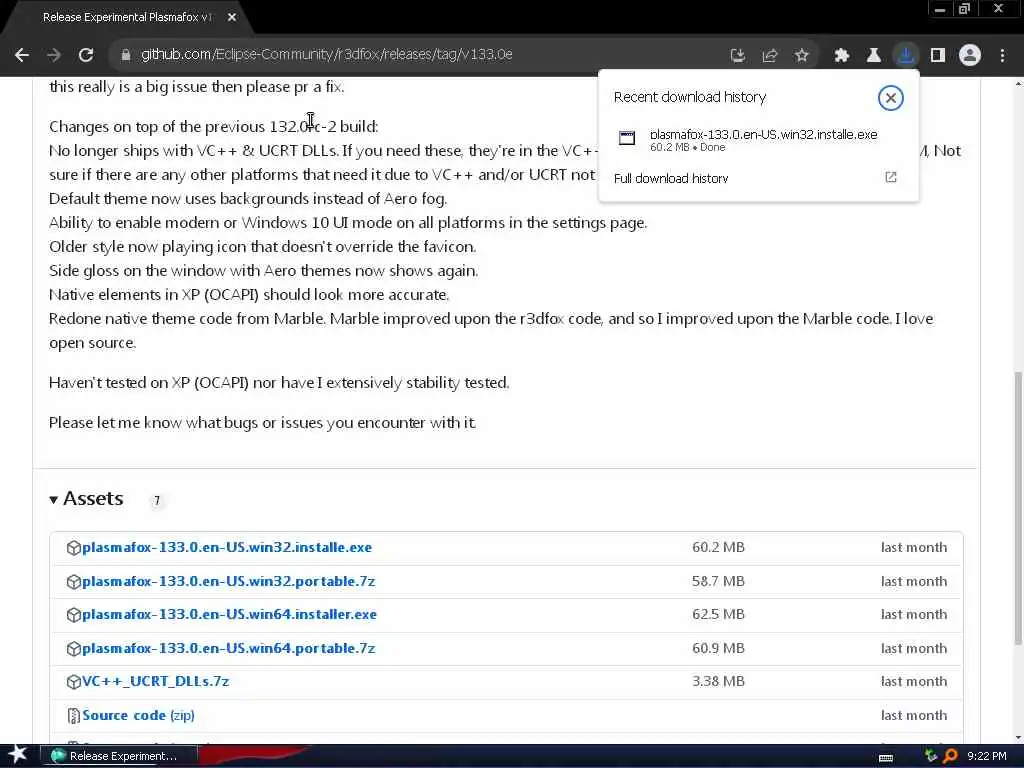Click package icon beside win32.portable.7z

(x=73, y=582)
